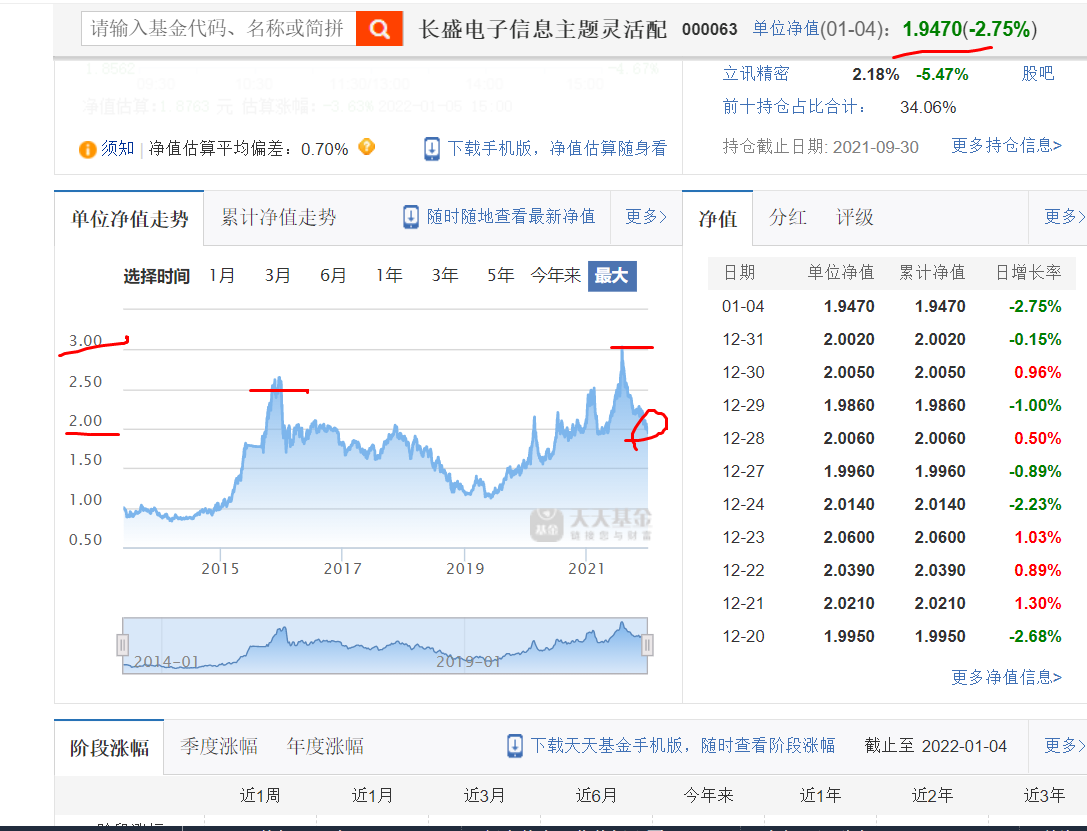The height and width of the screenshot is (831, 1087).
Task: Expand 更多> in the 阶段涨幅 section header
Action: click(1065, 746)
